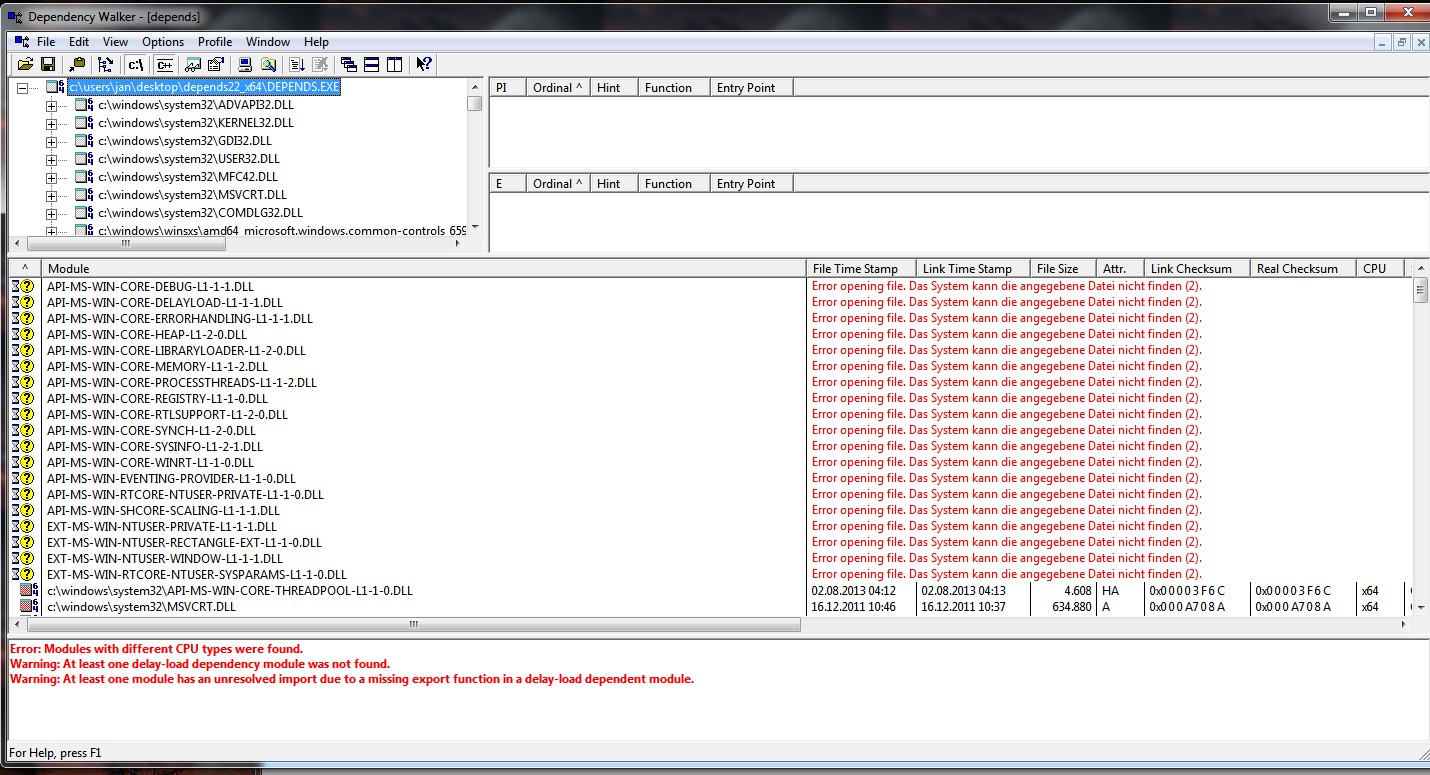This screenshot has width=1430, height=775.
Task: Click the Entry Point header in exports pane
Action: [751, 184]
